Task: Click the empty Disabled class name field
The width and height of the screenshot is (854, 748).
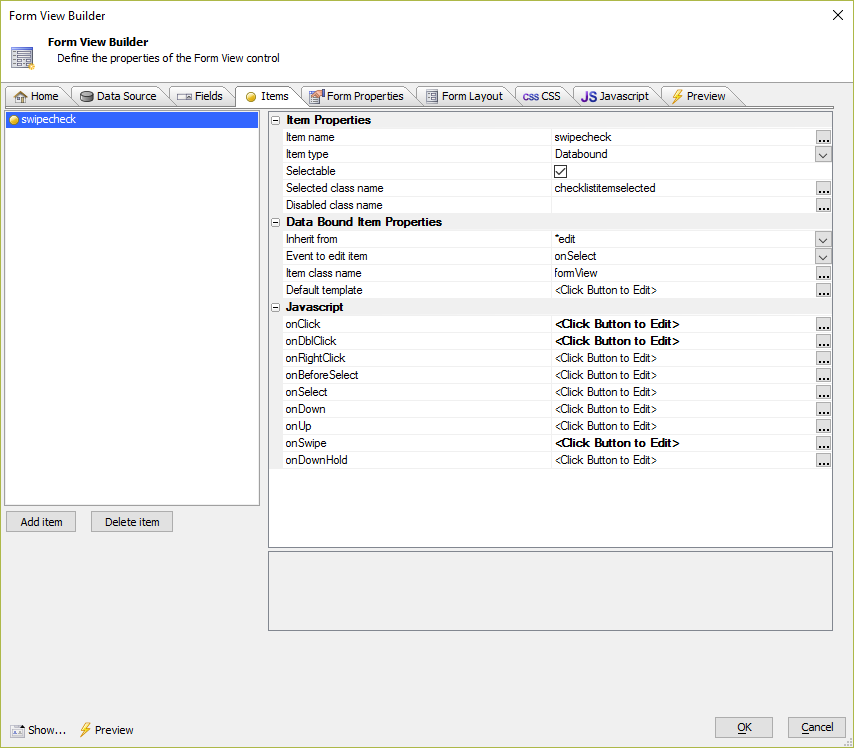Action: [x=683, y=205]
